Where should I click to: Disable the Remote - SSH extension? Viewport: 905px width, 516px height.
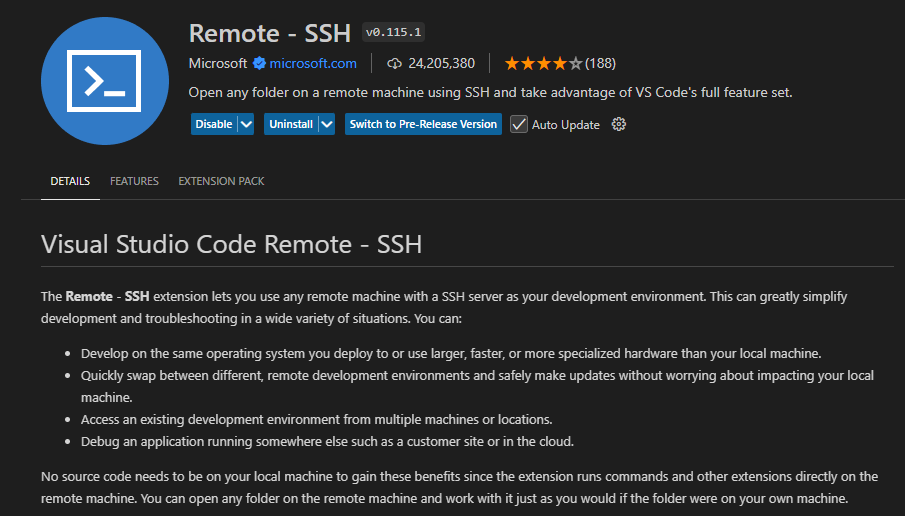[213, 124]
